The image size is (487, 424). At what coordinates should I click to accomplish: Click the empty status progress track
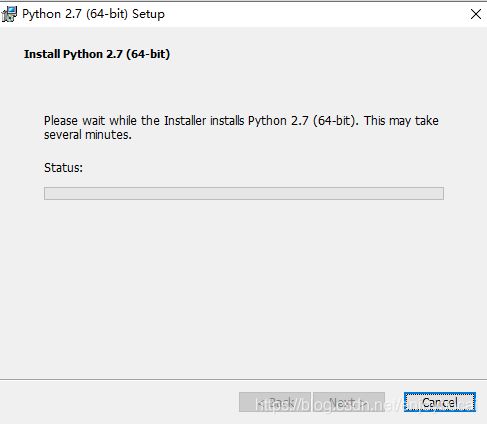(244, 193)
